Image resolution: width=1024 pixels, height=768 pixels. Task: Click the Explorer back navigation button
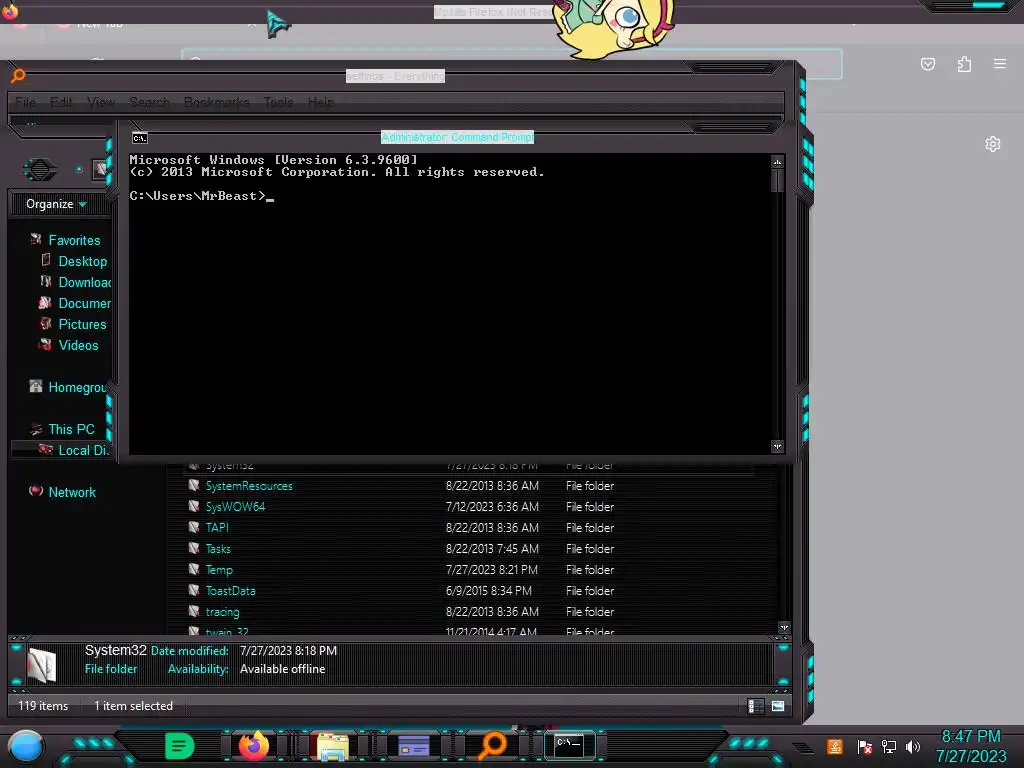pyautogui.click(x=40, y=170)
